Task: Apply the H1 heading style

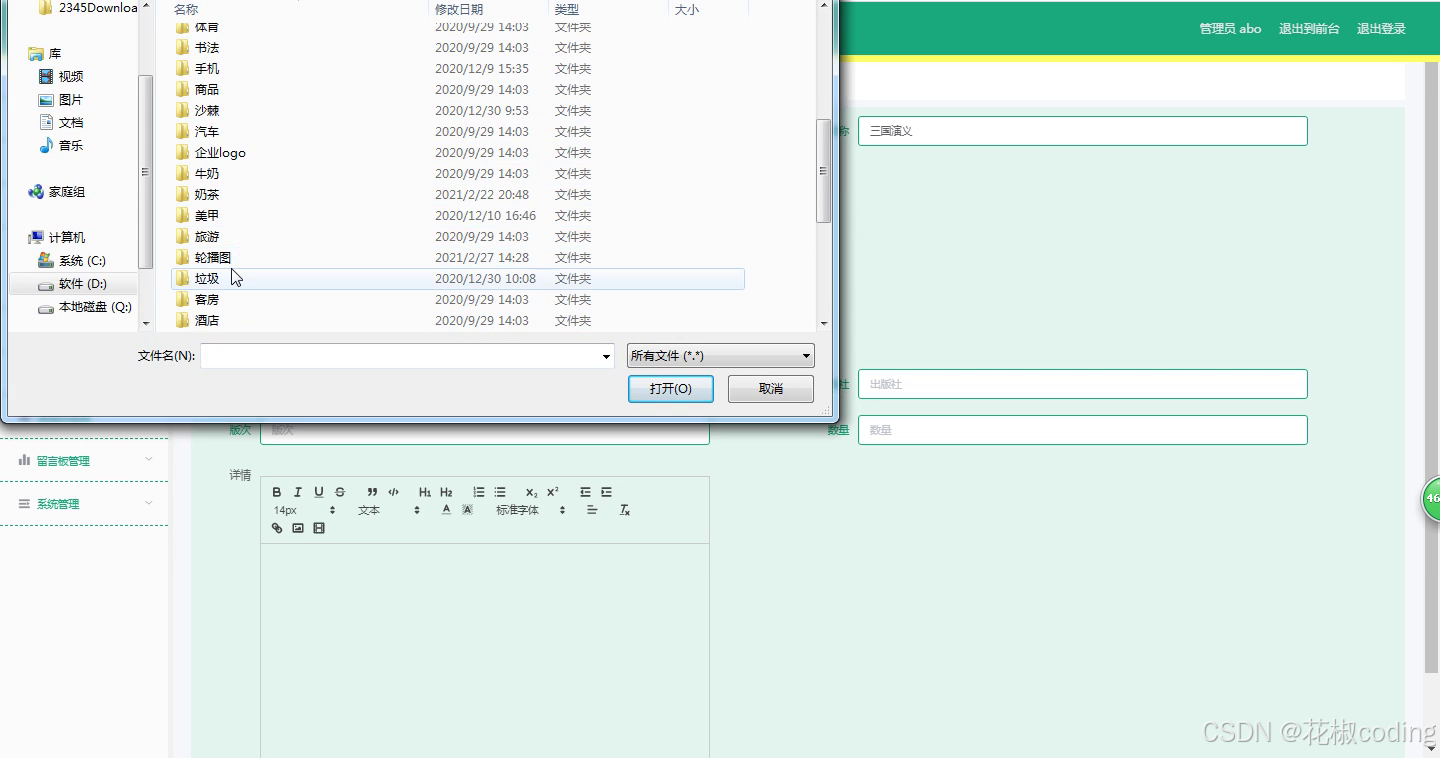Action: pyautogui.click(x=425, y=492)
